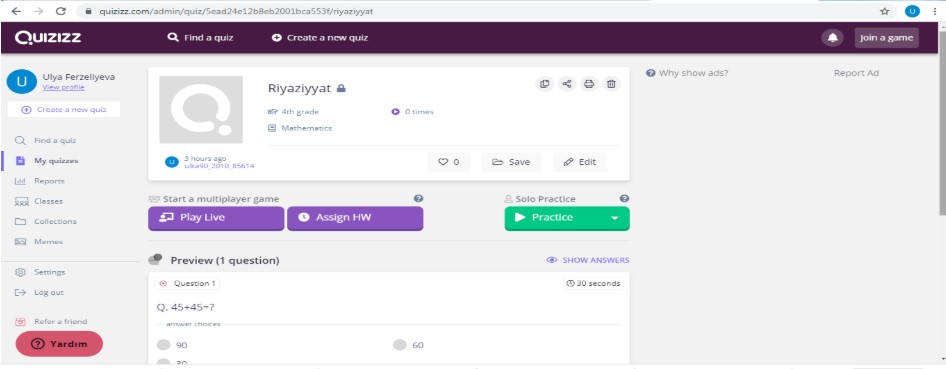Share the quiz with the share icon

coord(567,84)
